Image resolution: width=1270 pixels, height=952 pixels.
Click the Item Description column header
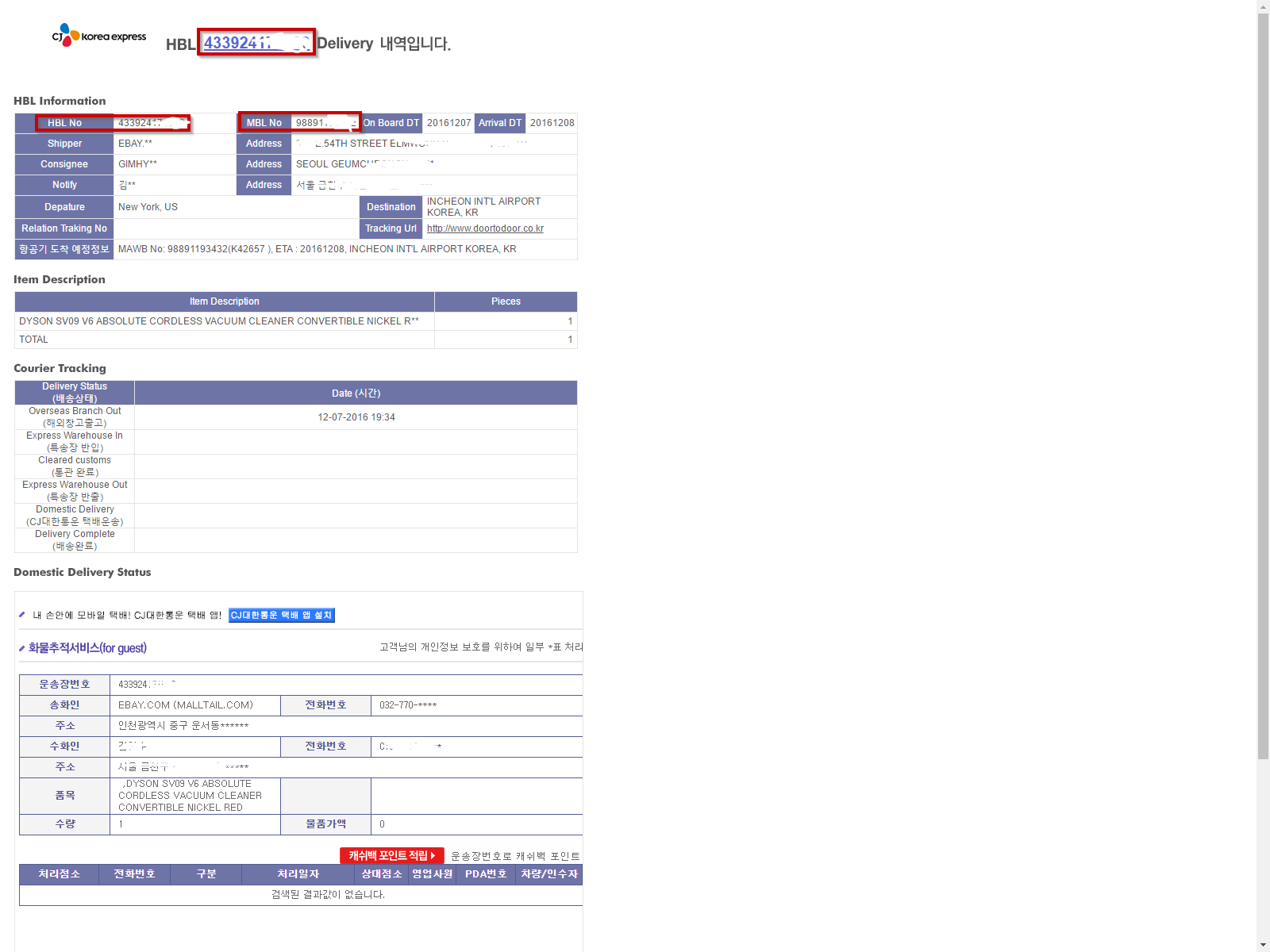(x=224, y=301)
